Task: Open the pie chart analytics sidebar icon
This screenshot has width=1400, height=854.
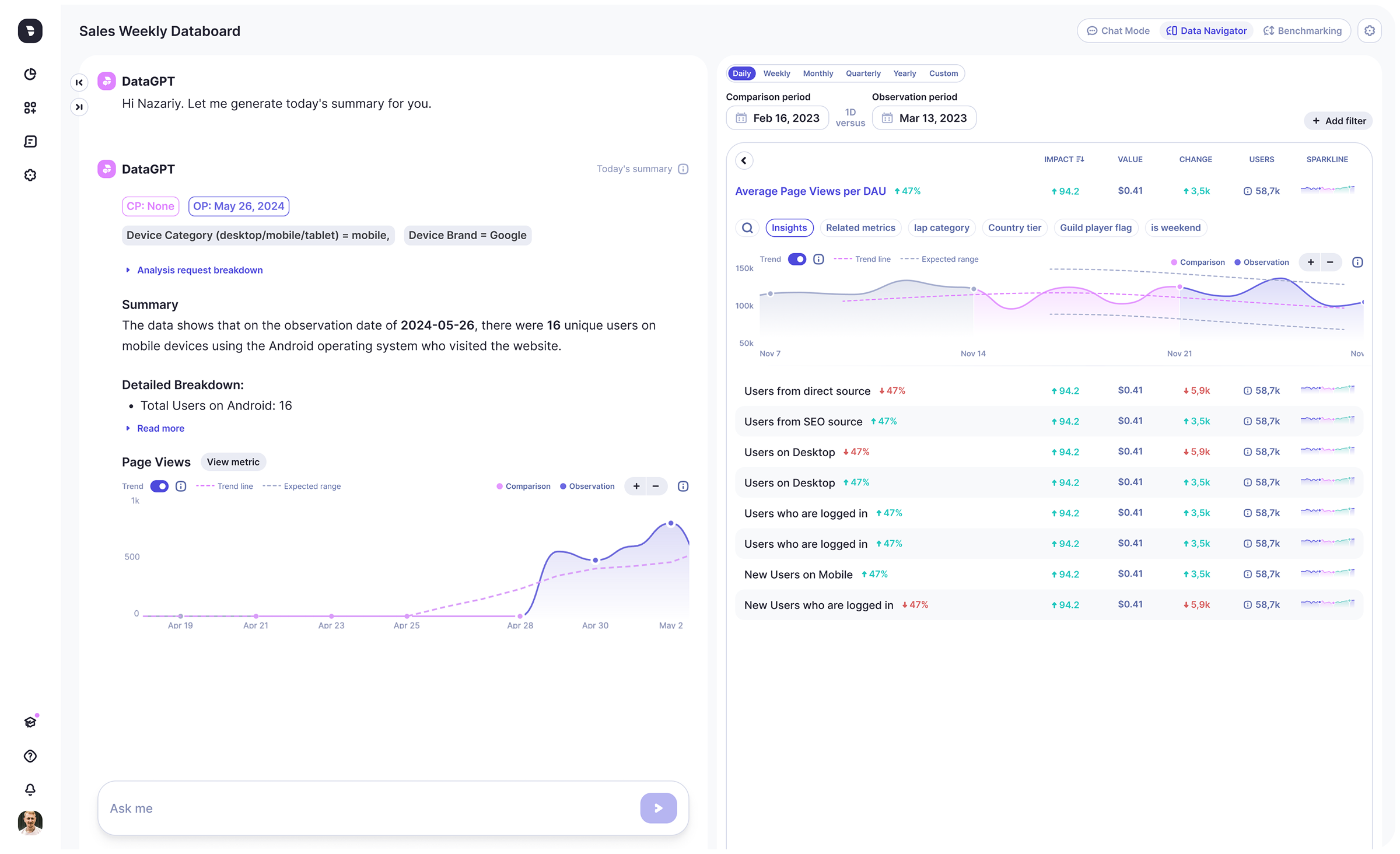Action: pyautogui.click(x=30, y=74)
